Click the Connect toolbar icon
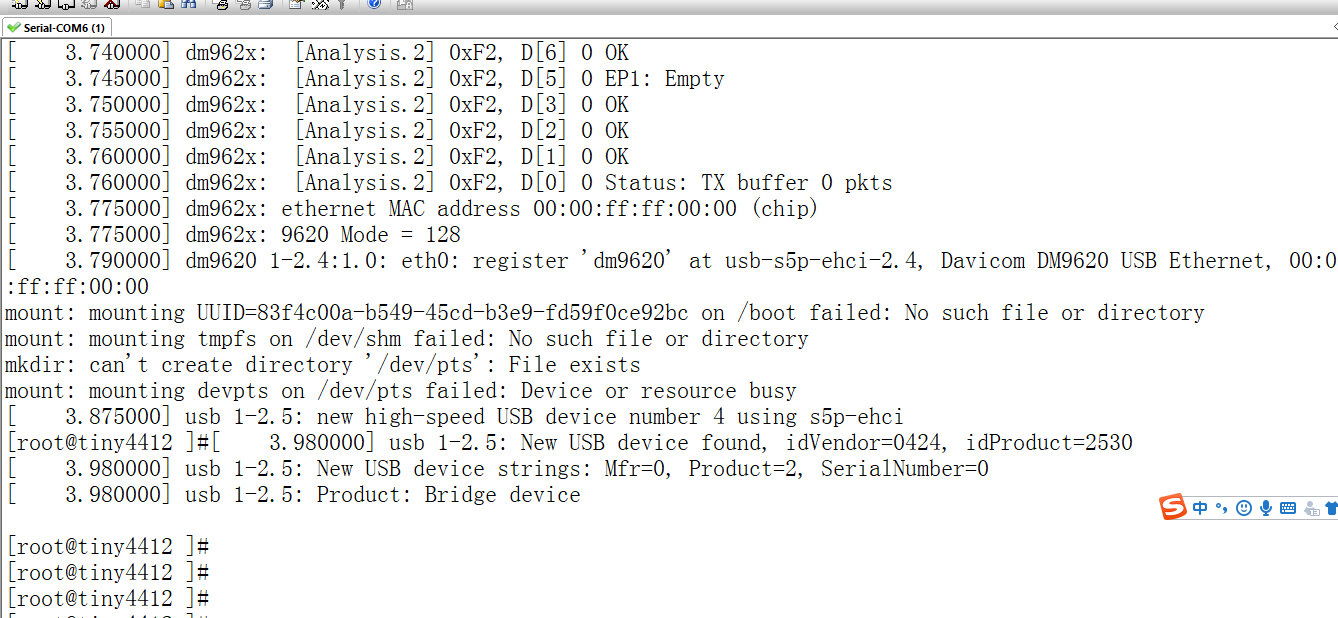Image resolution: width=1338 pixels, height=618 pixels. click(20, 4)
